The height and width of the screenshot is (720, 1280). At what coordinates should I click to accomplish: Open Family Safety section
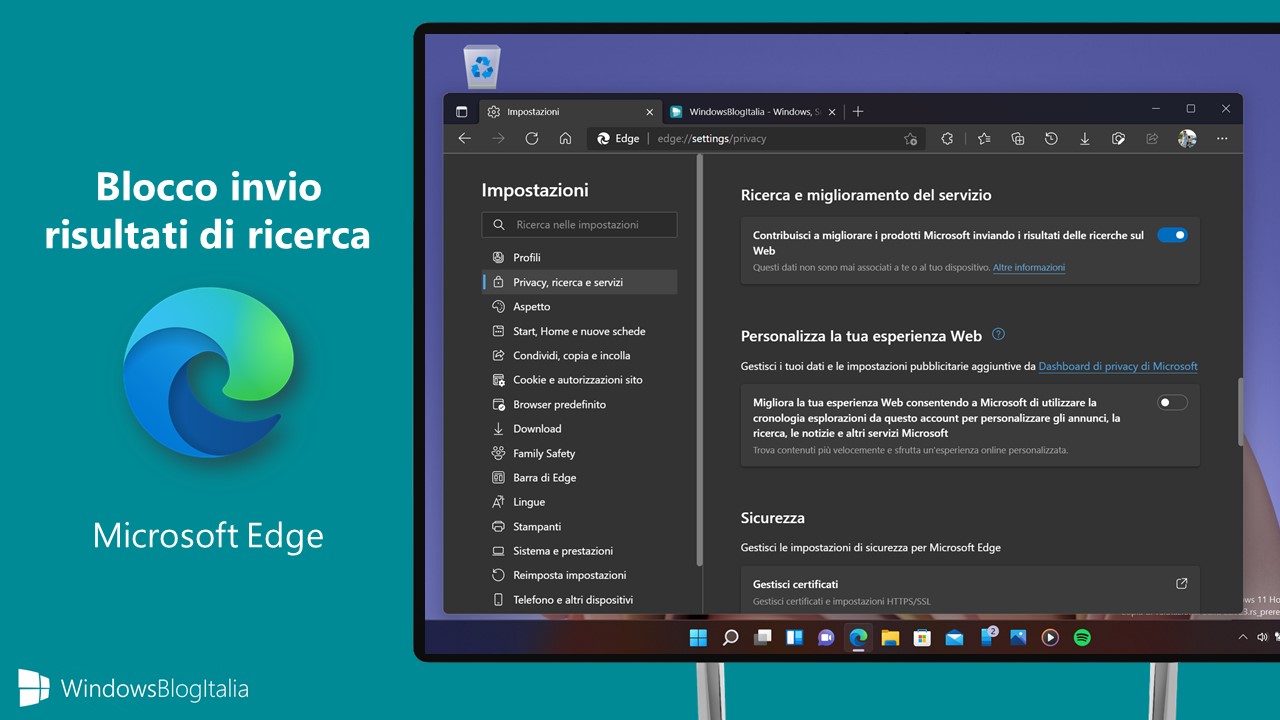[579, 453]
